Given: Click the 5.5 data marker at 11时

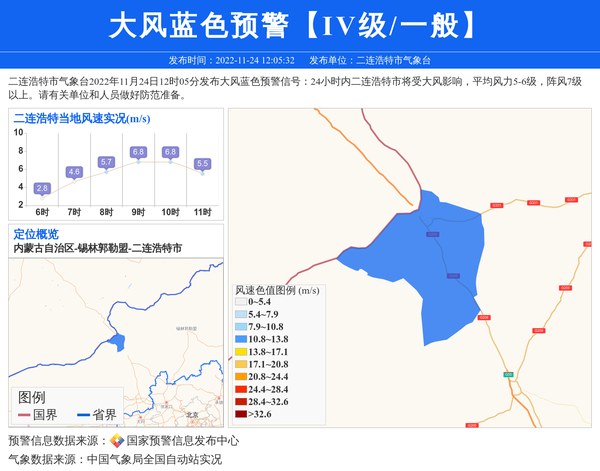Looking at the screenshot, I should click(x=202, y=164).
